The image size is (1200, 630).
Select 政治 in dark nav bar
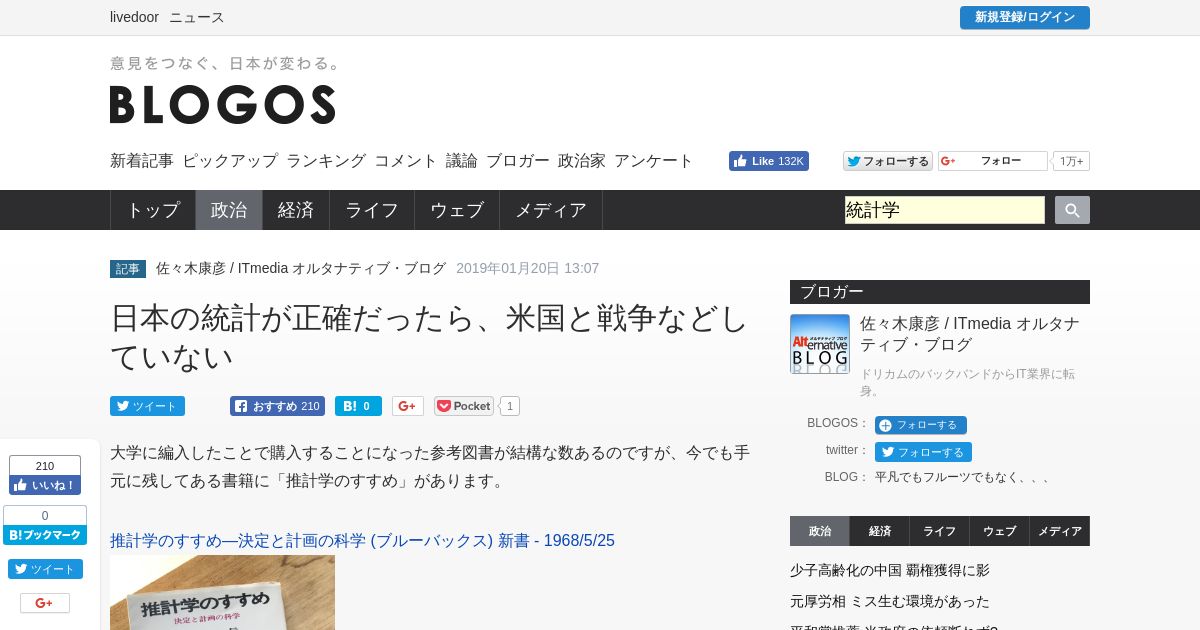coord(229,210)
